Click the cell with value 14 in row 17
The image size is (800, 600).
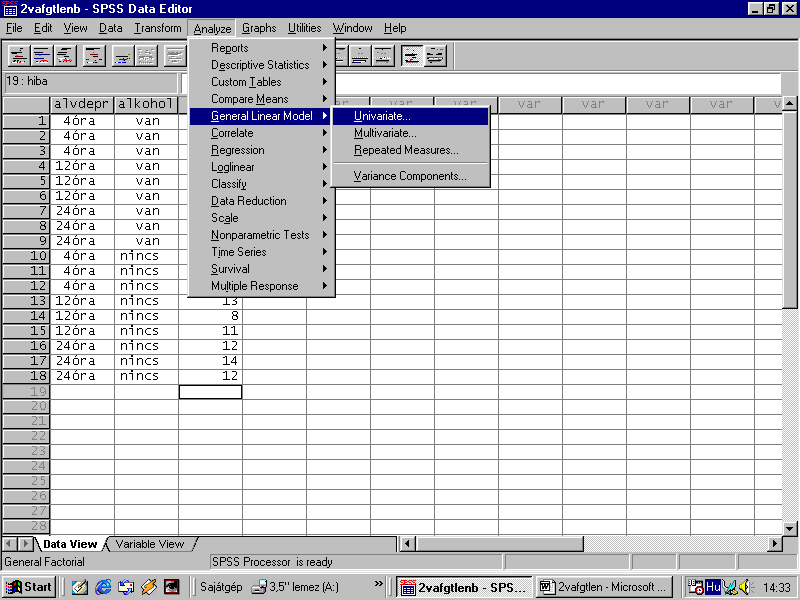210,361
